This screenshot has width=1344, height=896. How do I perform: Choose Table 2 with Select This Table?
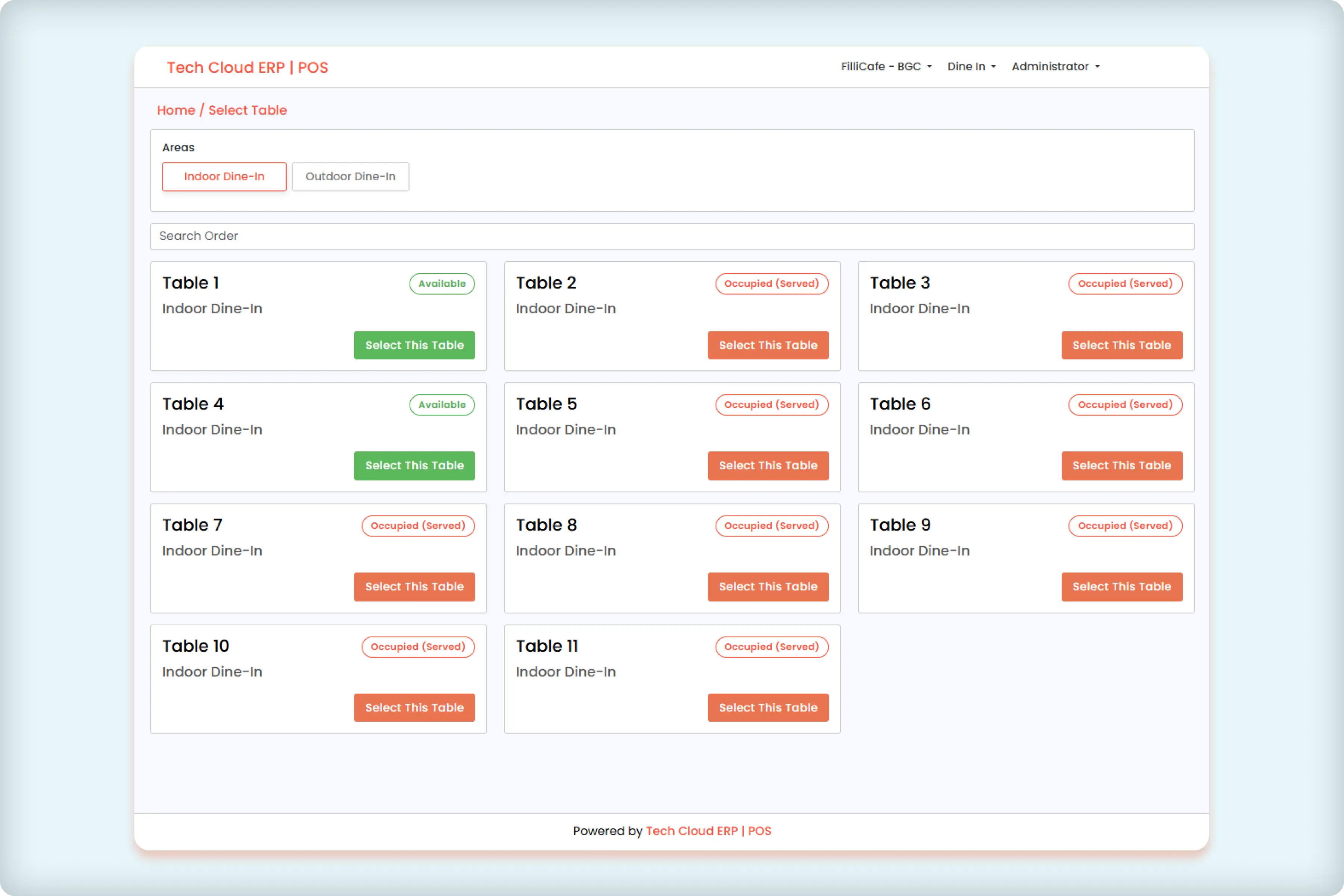pyautogui.click(x=768, y=345)
